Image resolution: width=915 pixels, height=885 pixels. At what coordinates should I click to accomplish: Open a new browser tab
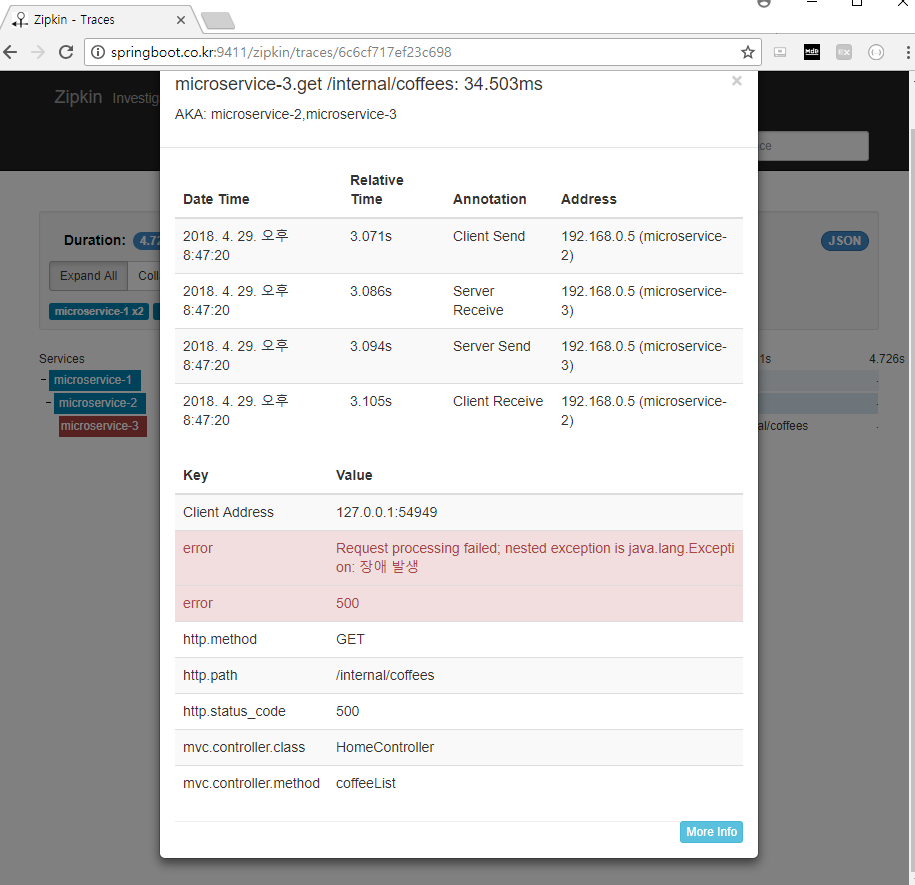coord(219,21)
